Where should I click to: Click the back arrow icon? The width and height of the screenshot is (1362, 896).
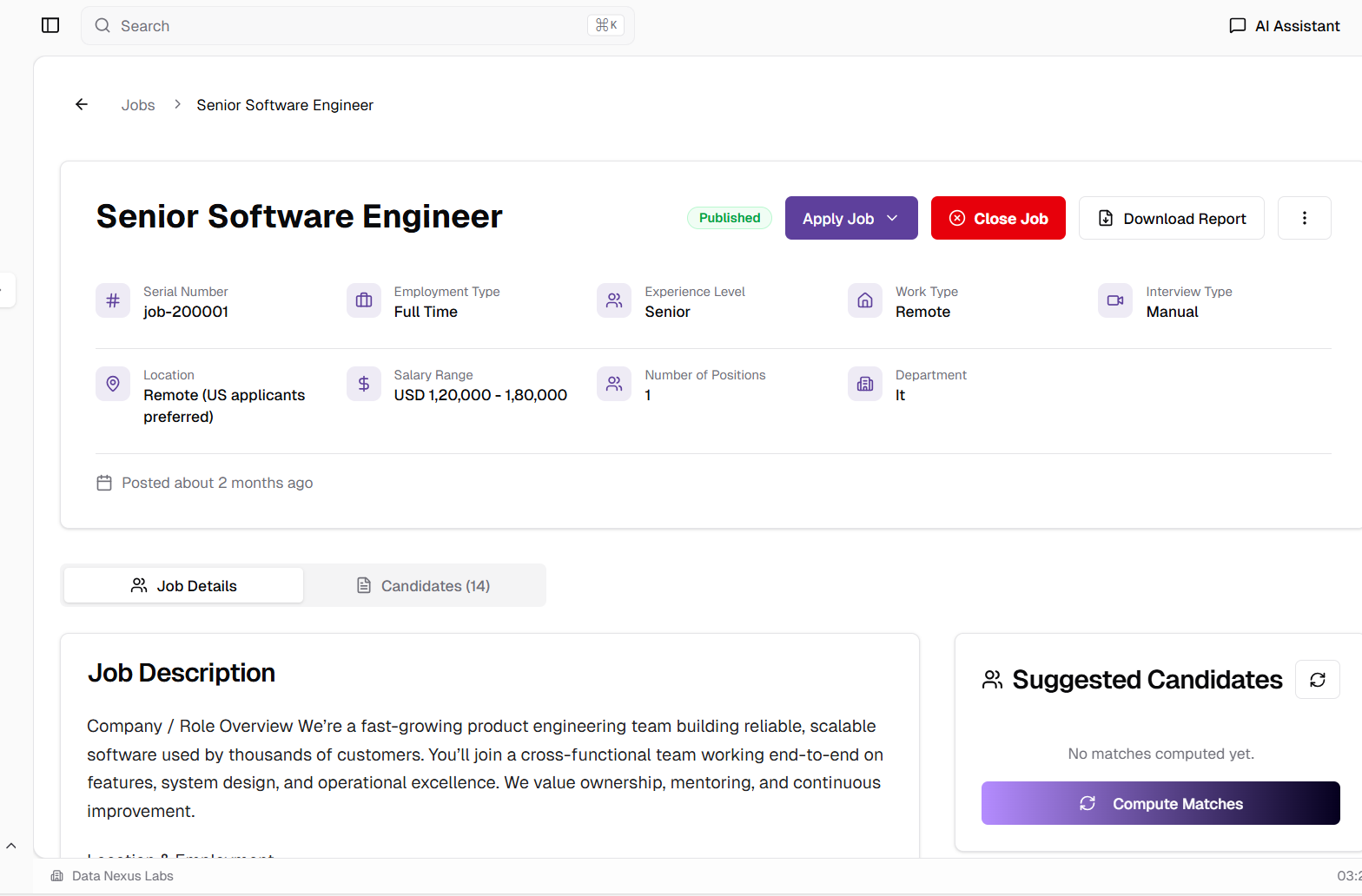tap(82, 104)
